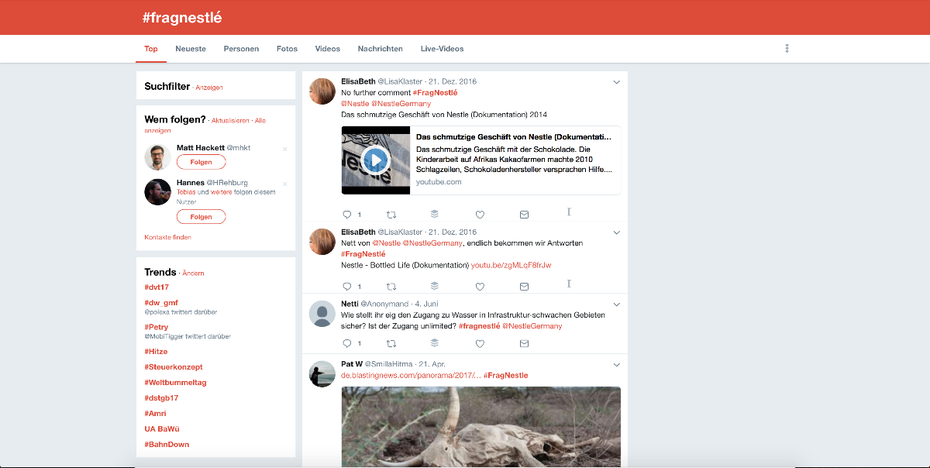Image resolution: width=930 pixels, height=468 pixels.
Task: Reply to Netti's tweet about Wasser
Action: pos(347,343)
